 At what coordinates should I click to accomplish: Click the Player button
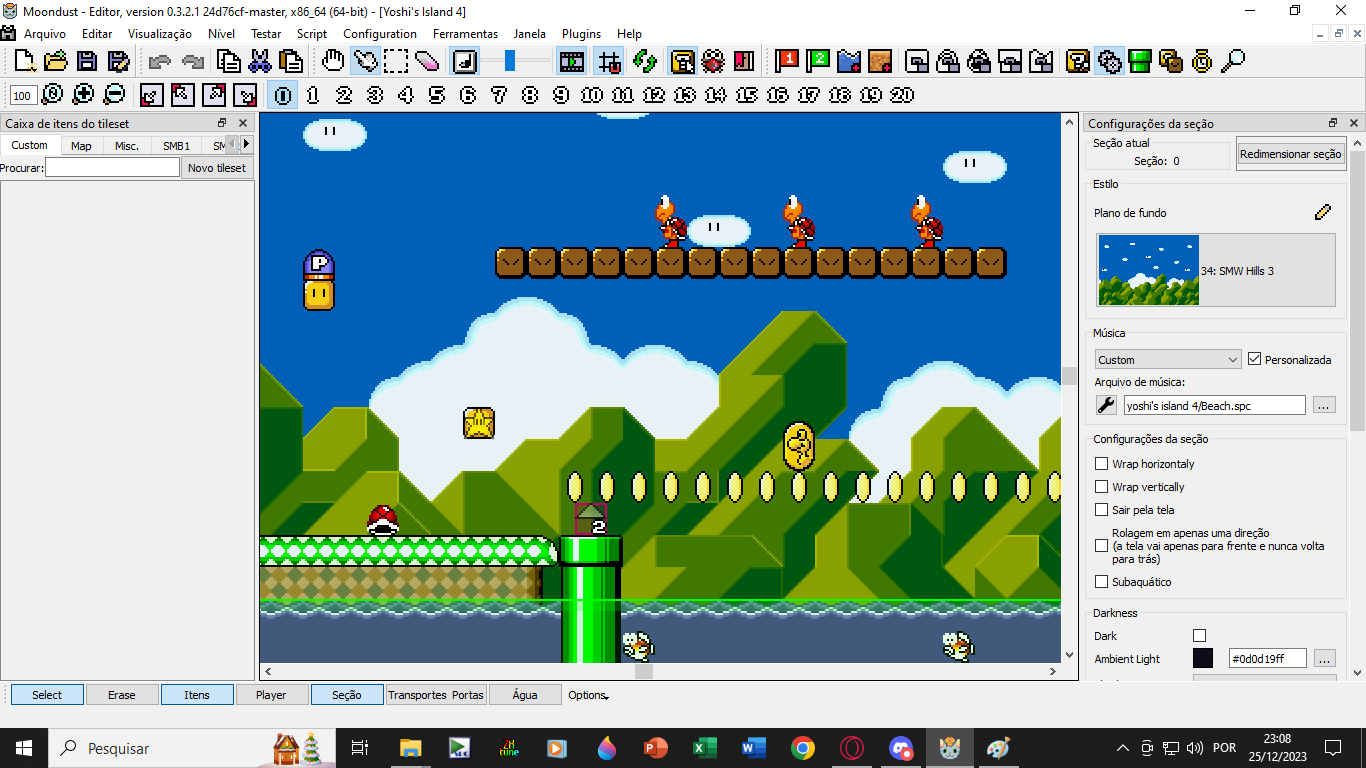pos(271,695)
